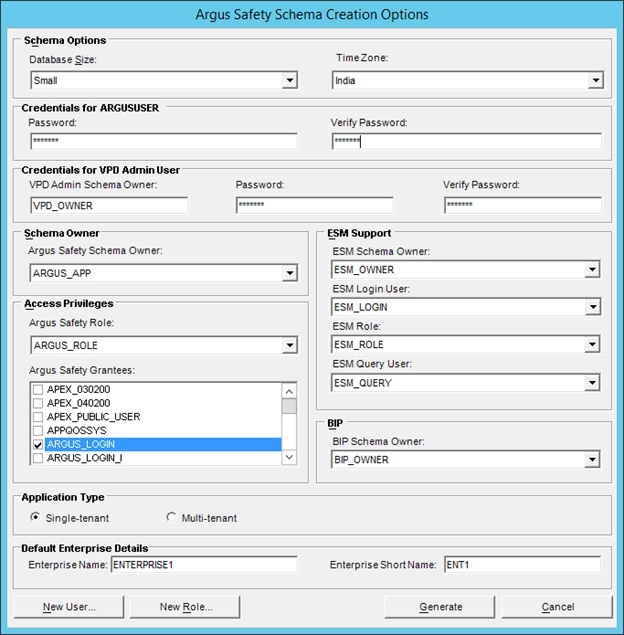Click the ESM_QUERY value
The width and height of the screenshot is (624, 635).
[x=363, y=383]
